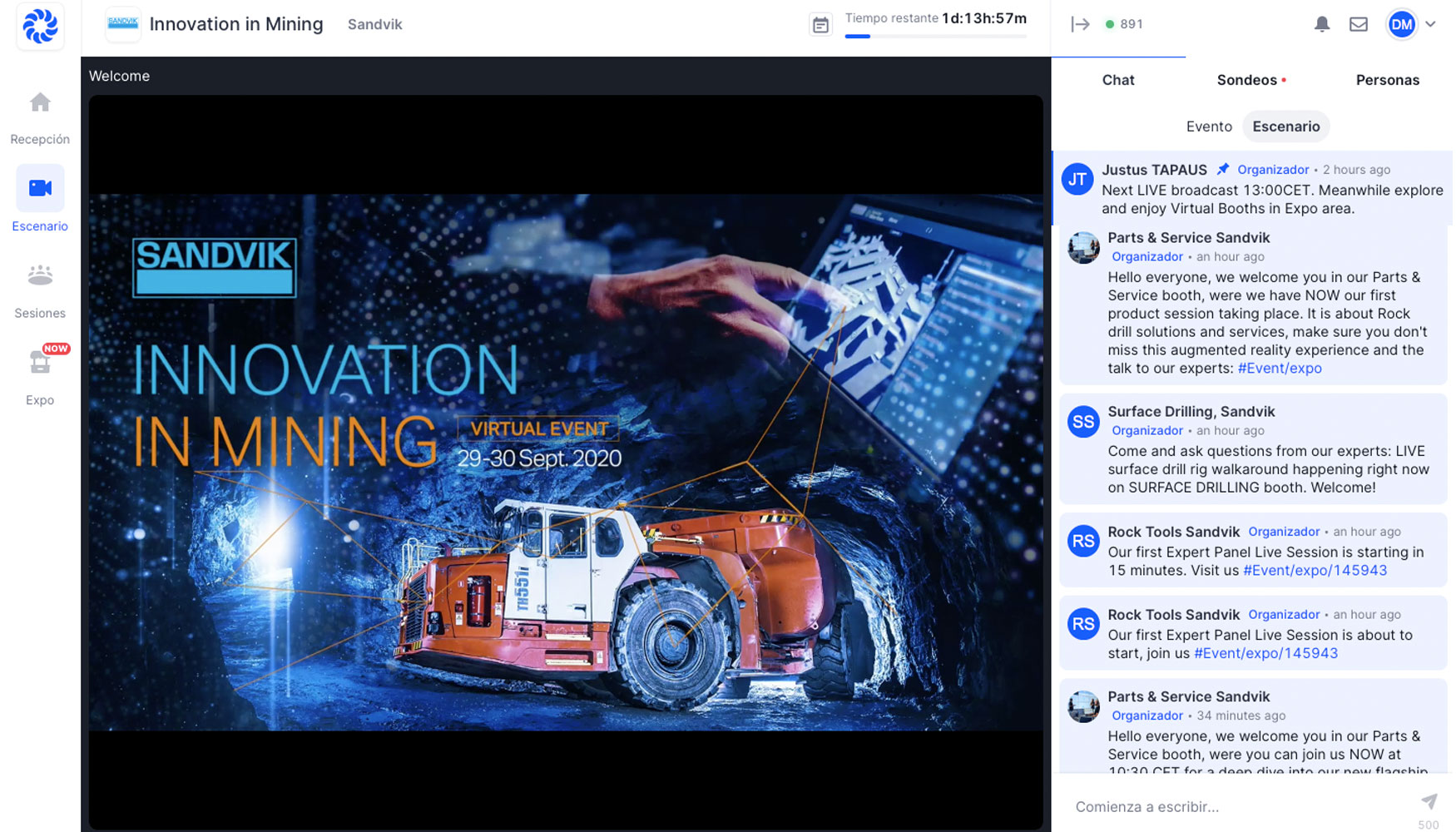Open the #Event/expo link
1456x832 pixels.
click(x=1280, y=368)
